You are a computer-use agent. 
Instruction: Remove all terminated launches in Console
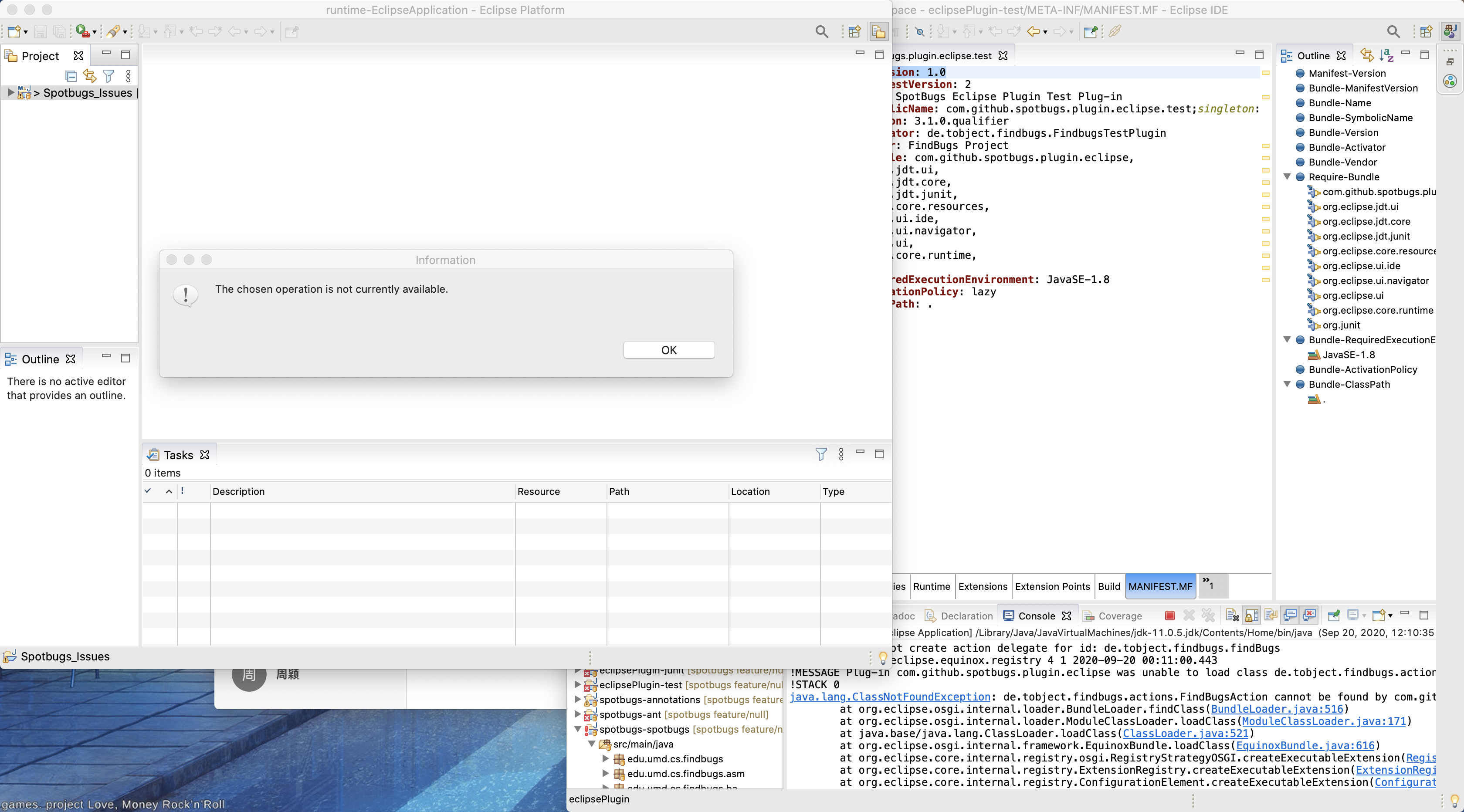[1208, 616]
